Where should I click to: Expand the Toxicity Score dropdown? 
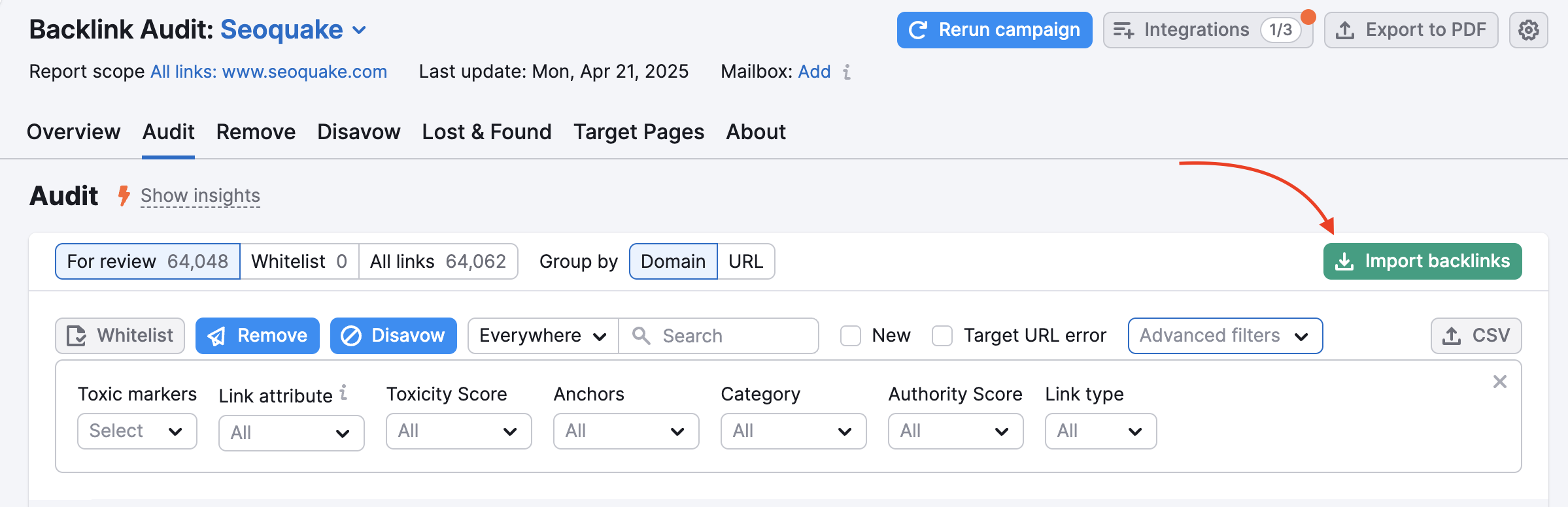pyautogui.click(x=458, y=431)
